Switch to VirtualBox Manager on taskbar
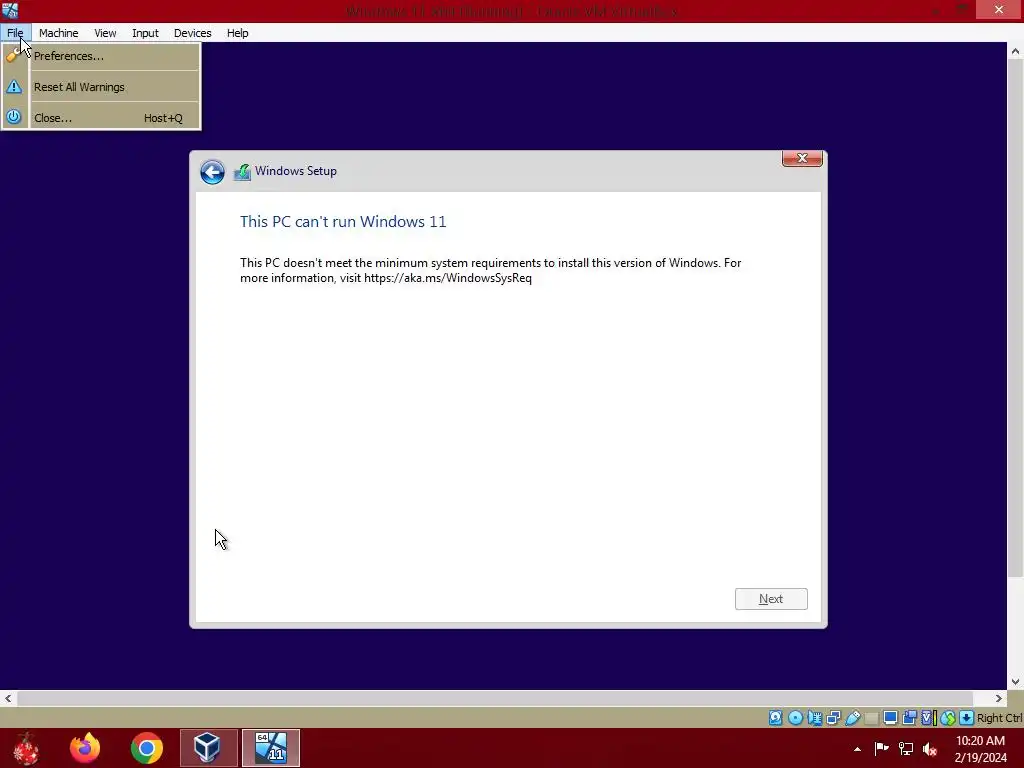Screen dimensions: 1024x768 tap(208, 748)
